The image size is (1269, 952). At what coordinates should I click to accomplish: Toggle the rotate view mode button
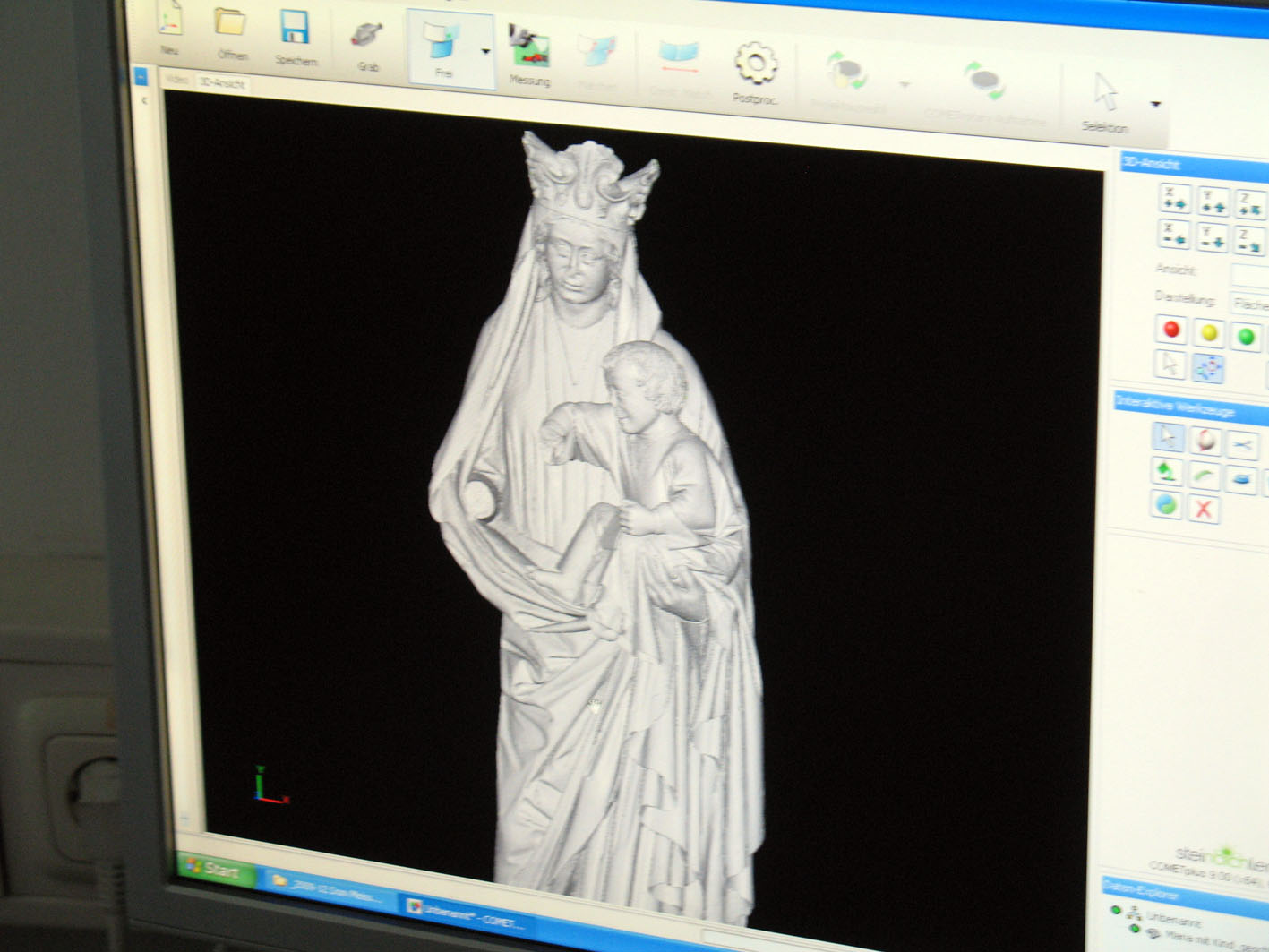(x=1208, y=368)
